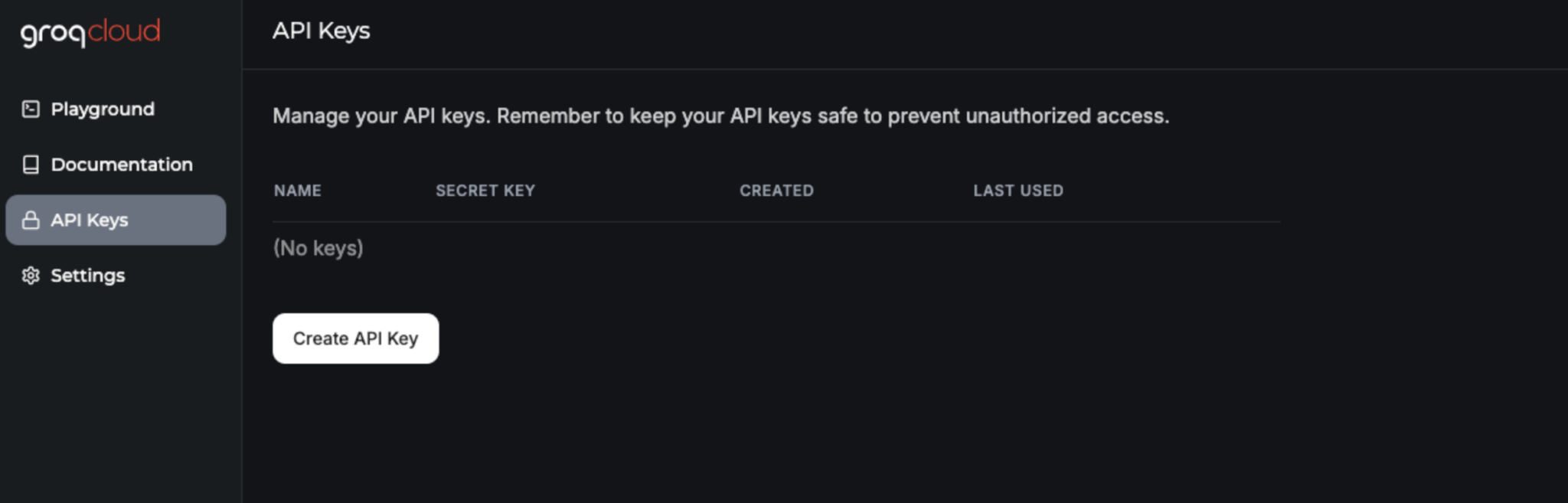This screenshot has height=503, width=1568.
Task: Click the divider line under column headers
Action: [x=776, y=222]
